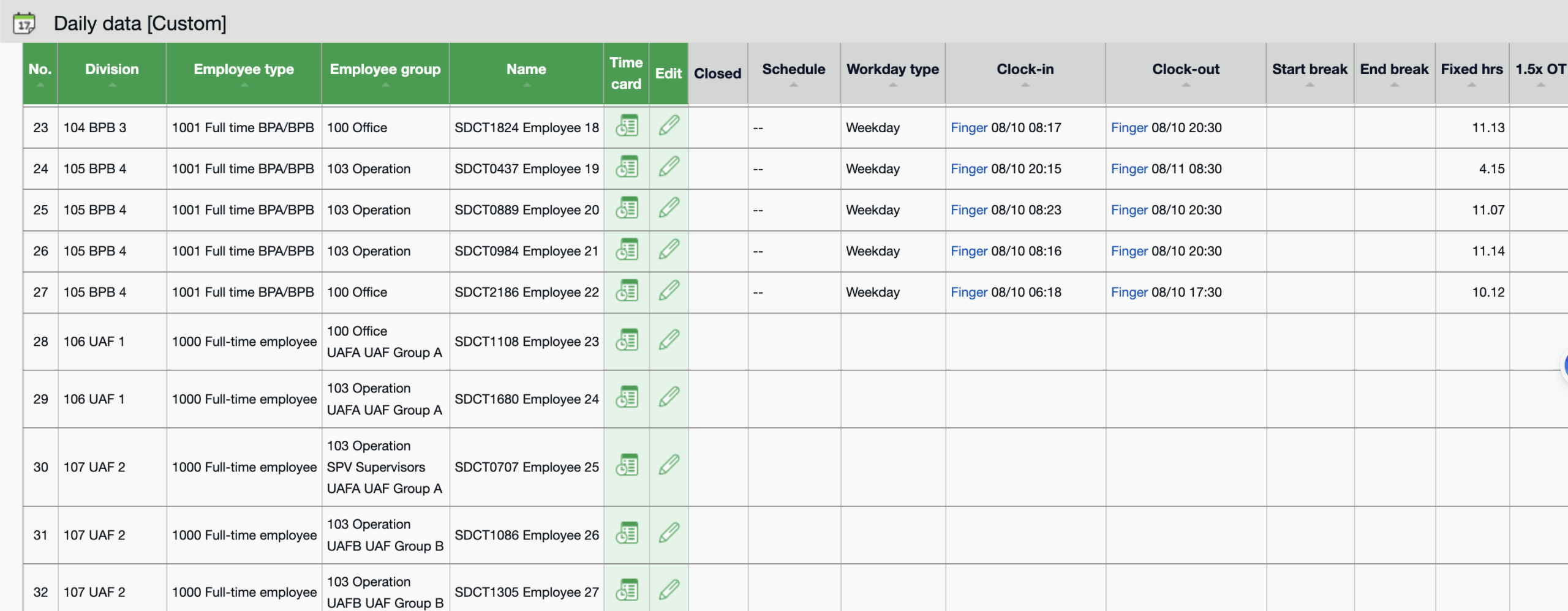1568x611 pixels.
Task: Sort by Employee type header
Action: [244, 70]
